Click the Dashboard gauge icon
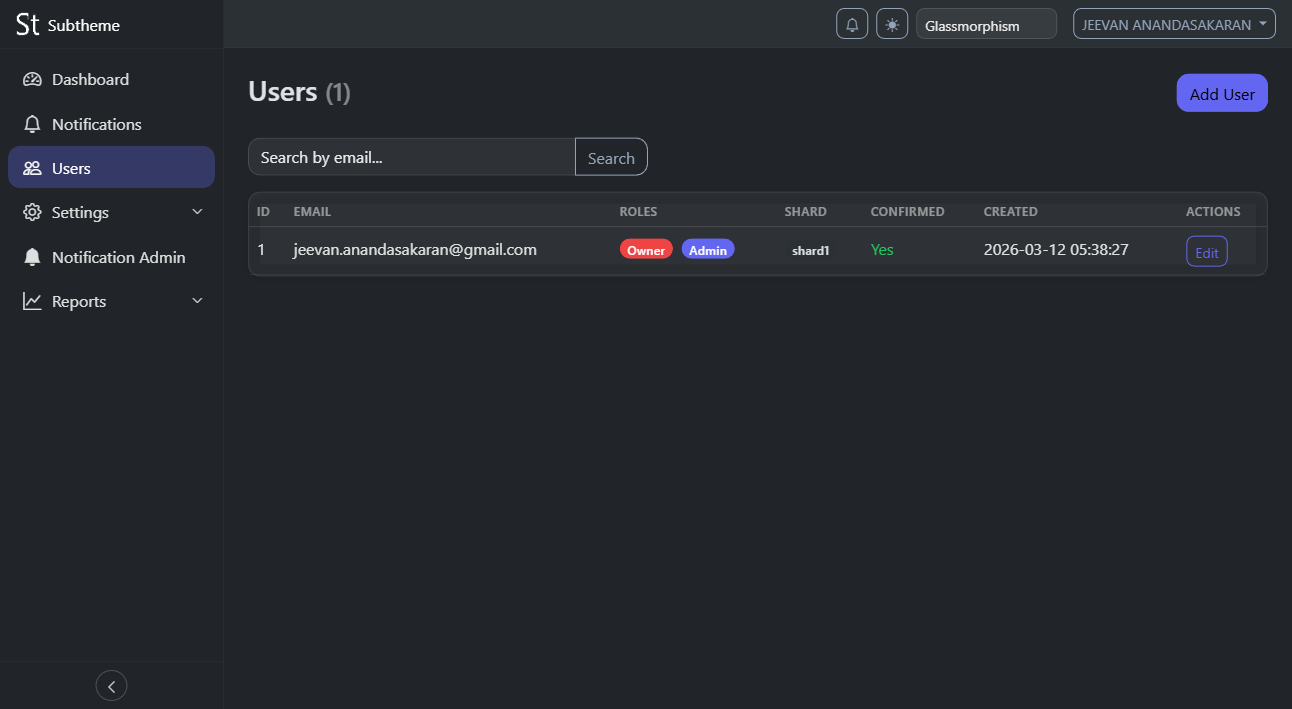This screenshot has width=1292, height=709. (33, 79)
